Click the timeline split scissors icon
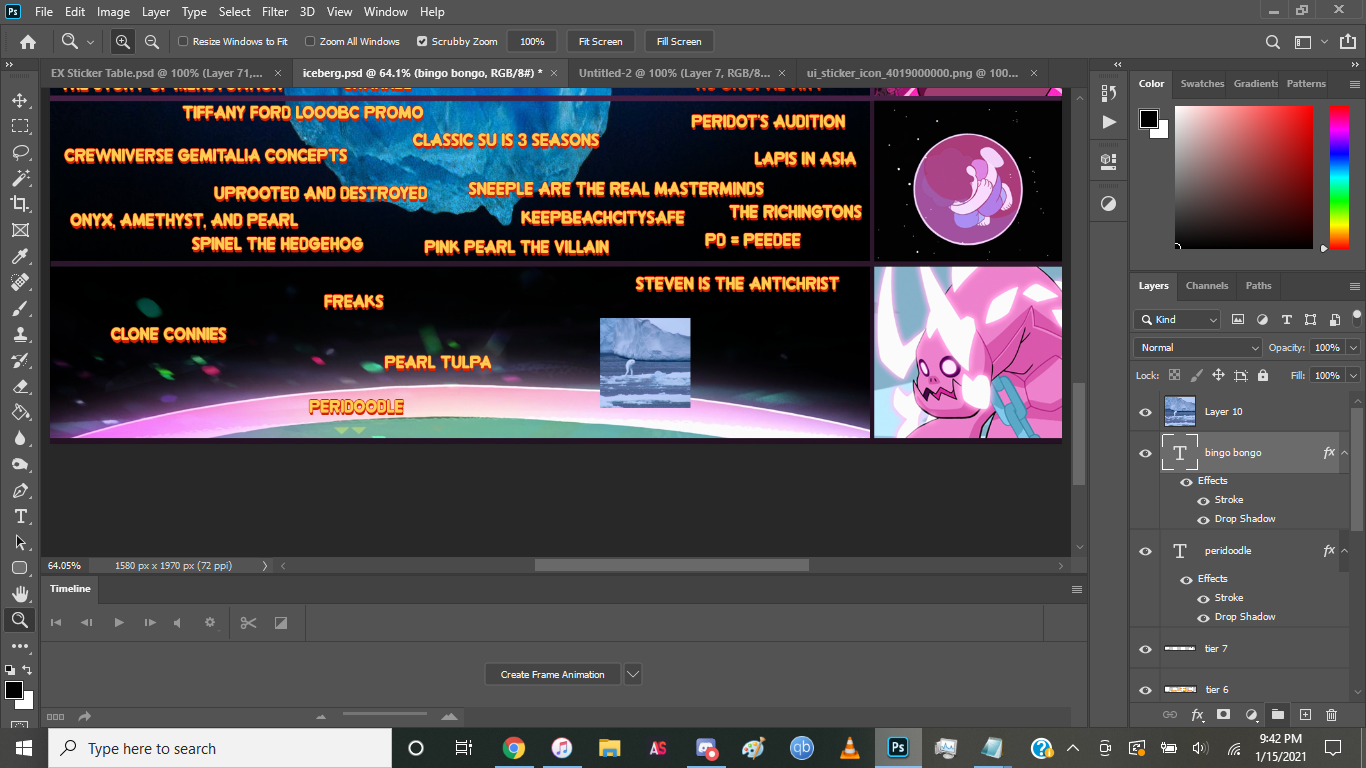This screenshot has height=768, width=1366. point(249,623)
